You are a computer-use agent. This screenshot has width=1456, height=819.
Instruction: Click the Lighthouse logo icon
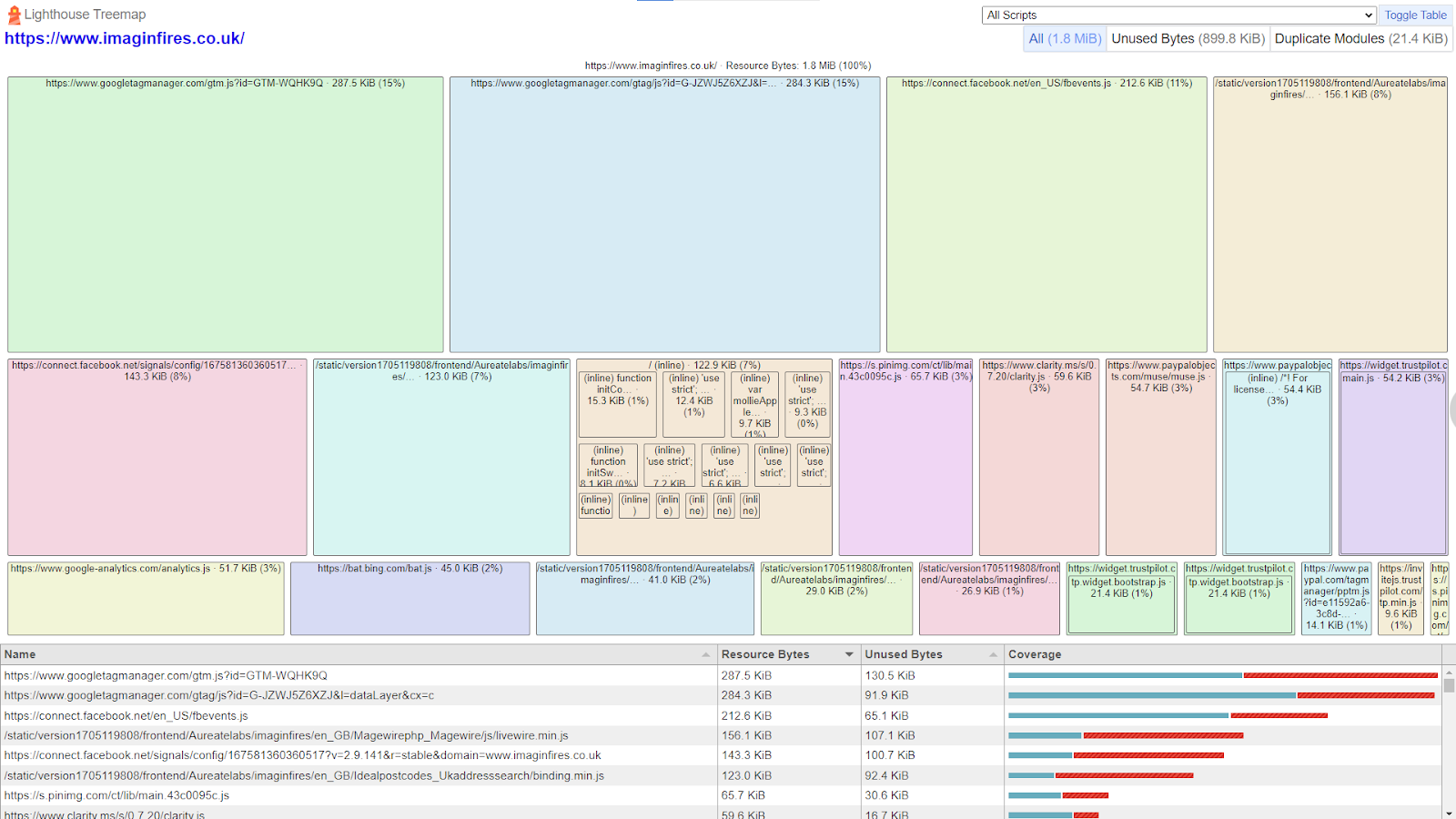click(x=14, y=15)
